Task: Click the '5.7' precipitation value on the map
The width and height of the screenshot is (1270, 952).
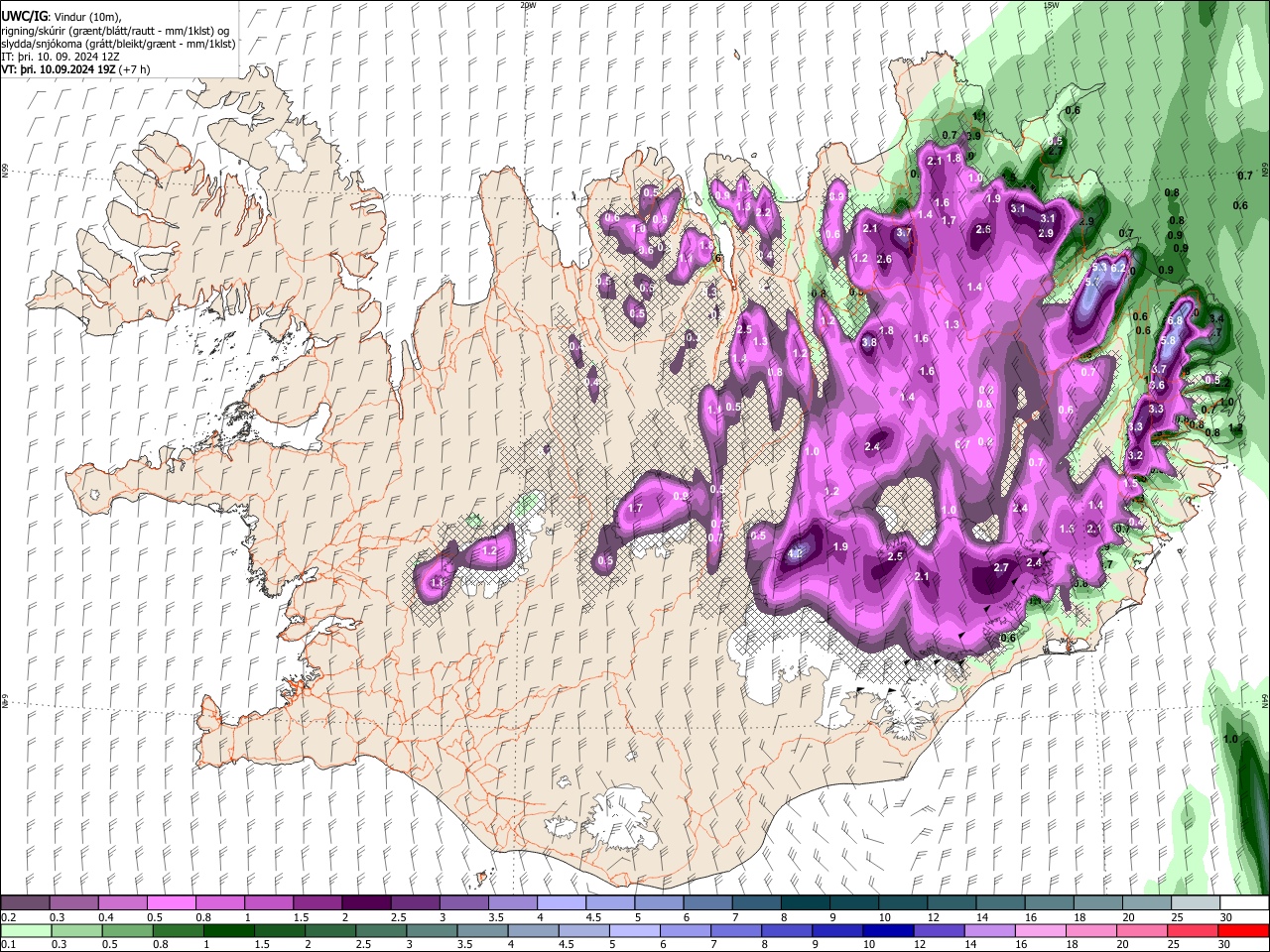Action: [1092, 283]
